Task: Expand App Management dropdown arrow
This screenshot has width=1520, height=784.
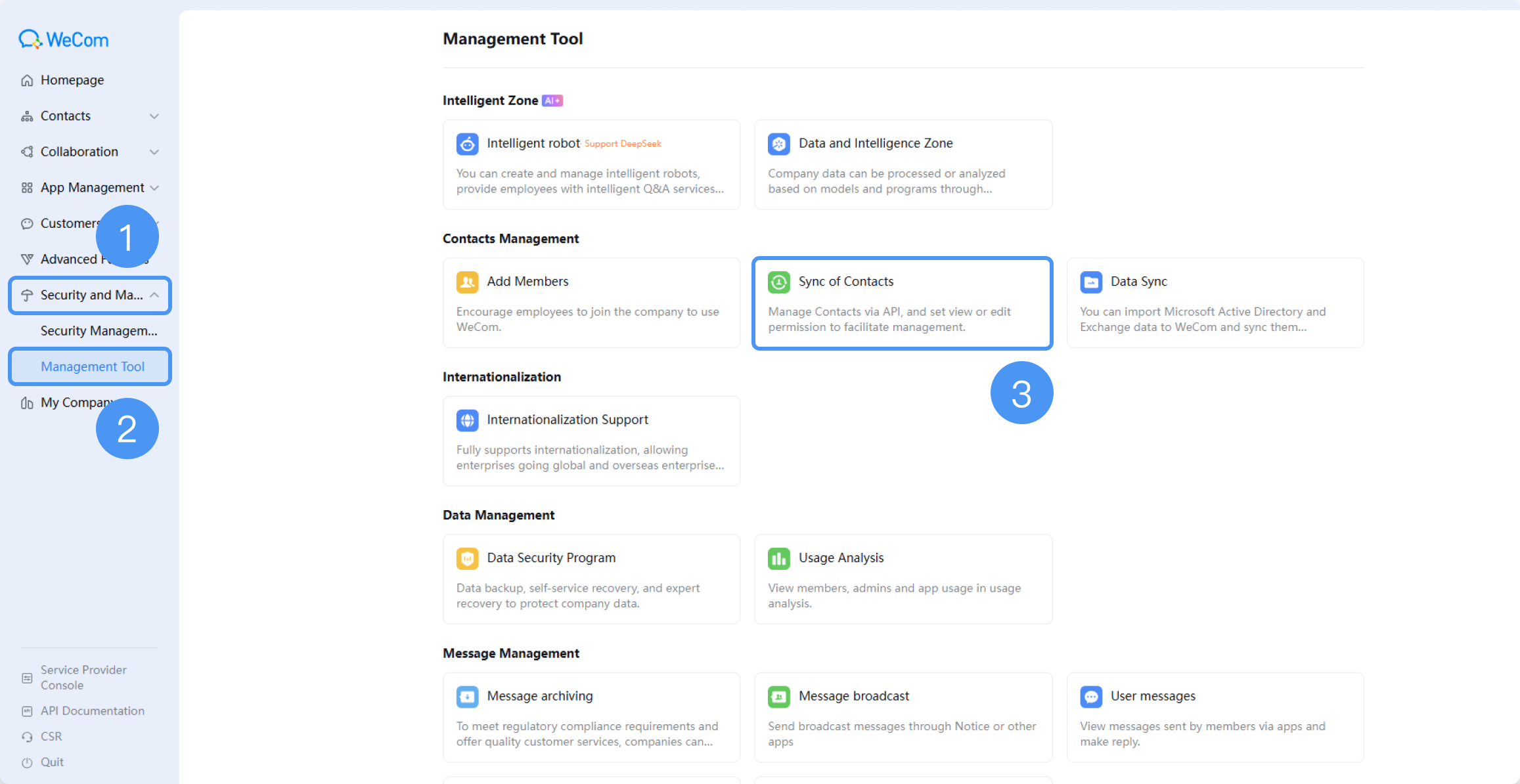Action: [154, 188]
